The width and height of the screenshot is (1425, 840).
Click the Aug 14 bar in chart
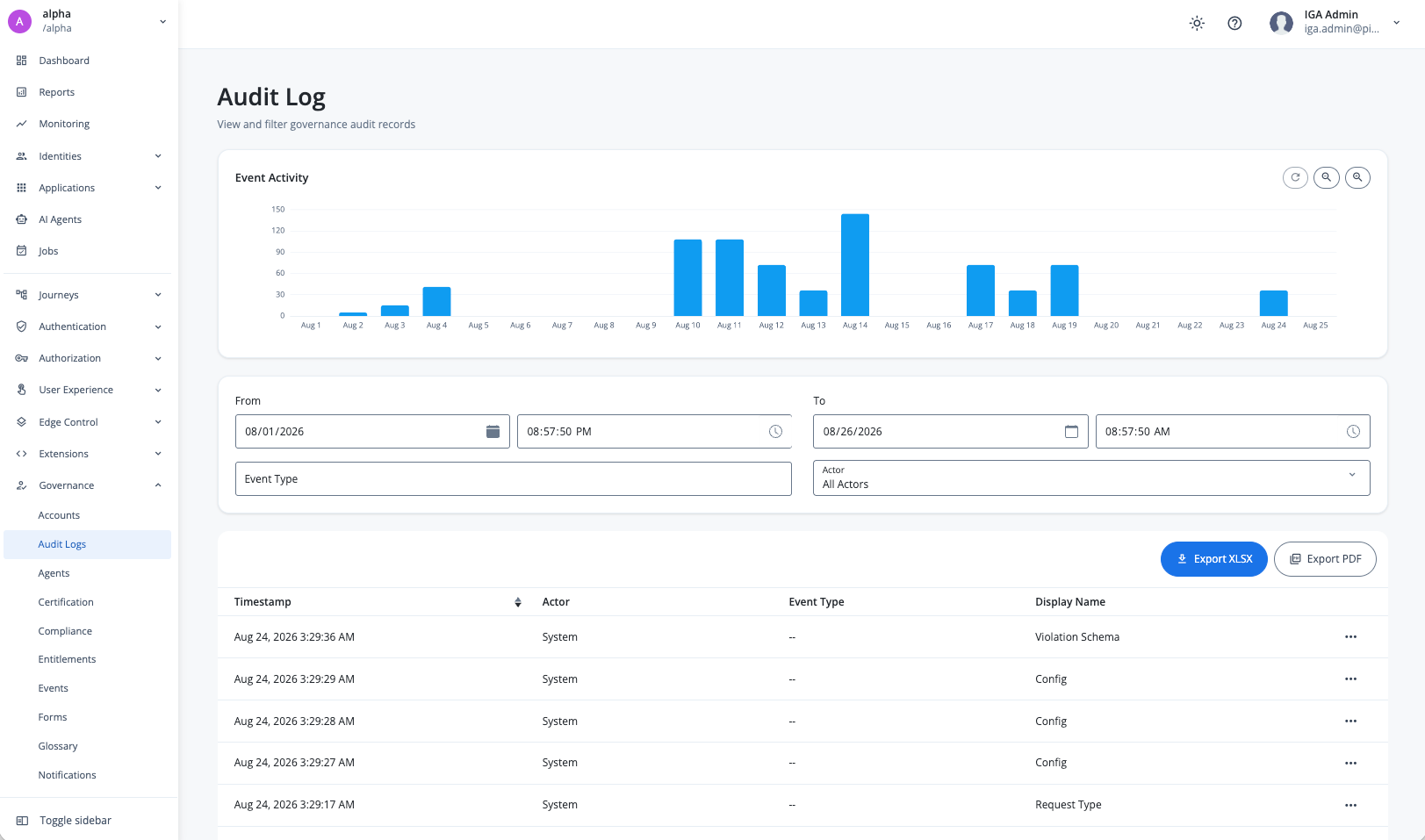855,265
